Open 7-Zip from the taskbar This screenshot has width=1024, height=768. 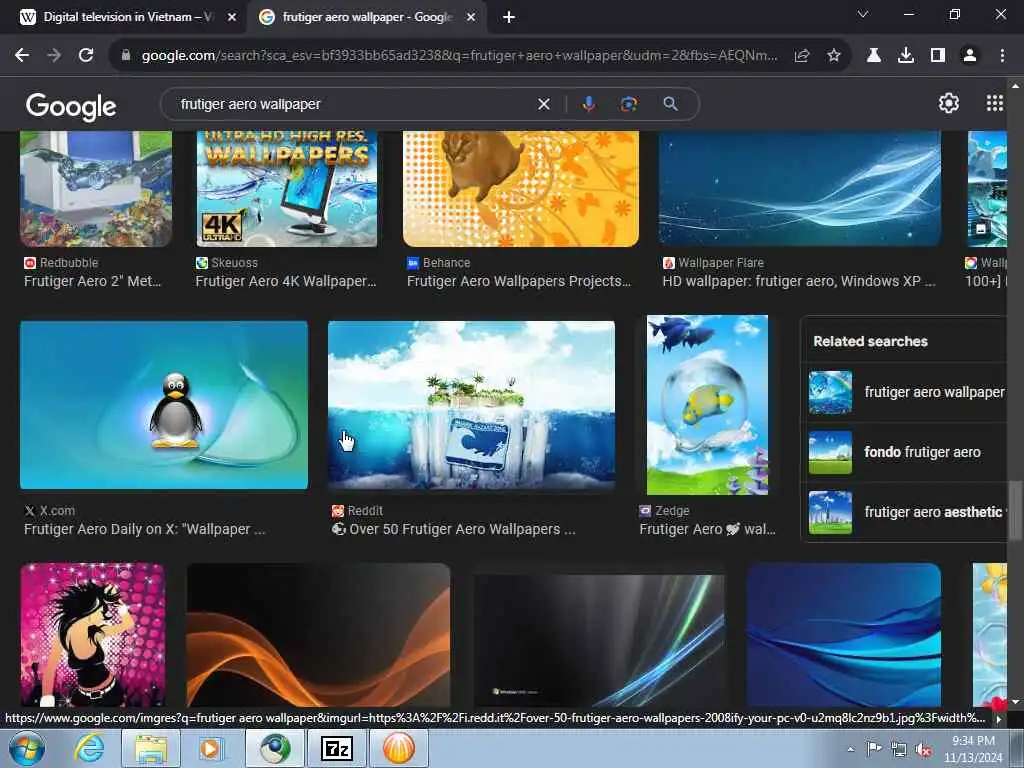point(337,748)
